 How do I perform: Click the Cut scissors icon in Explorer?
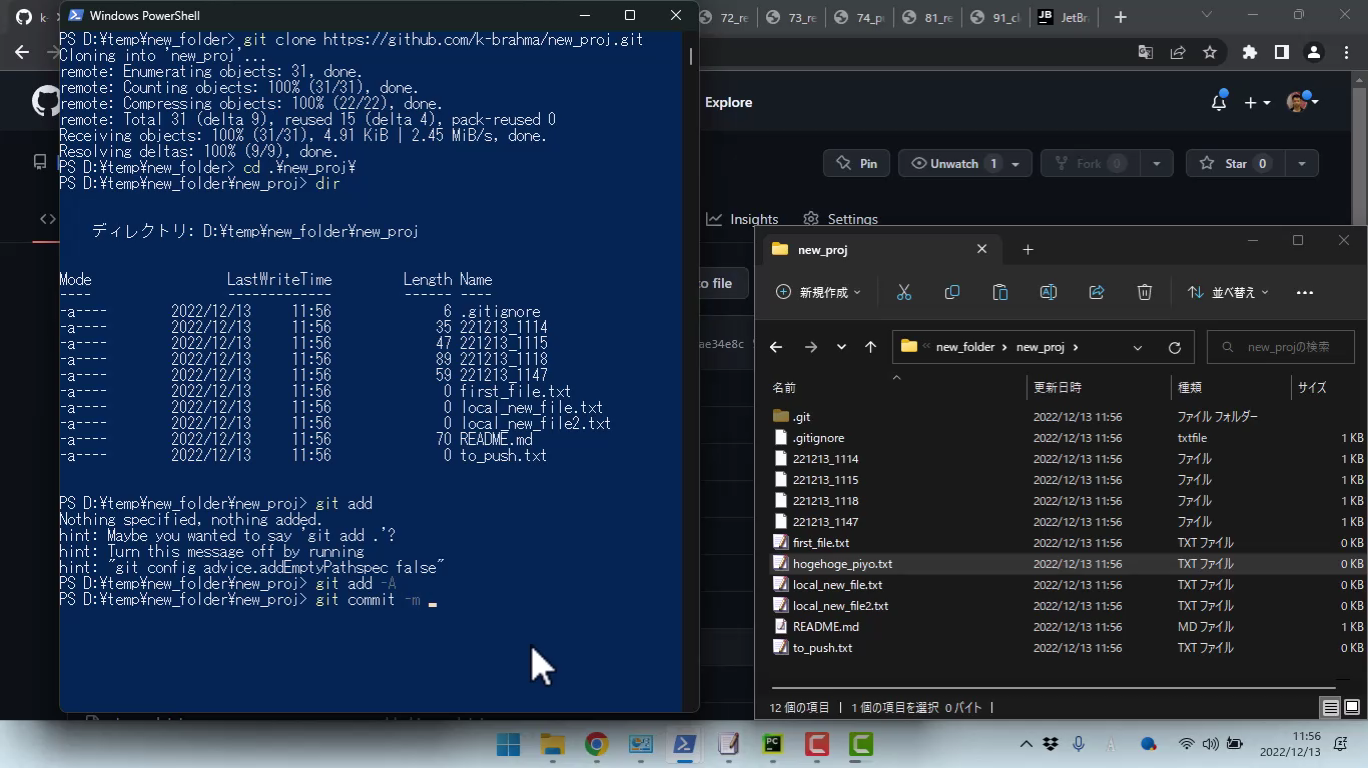(904, 292)
